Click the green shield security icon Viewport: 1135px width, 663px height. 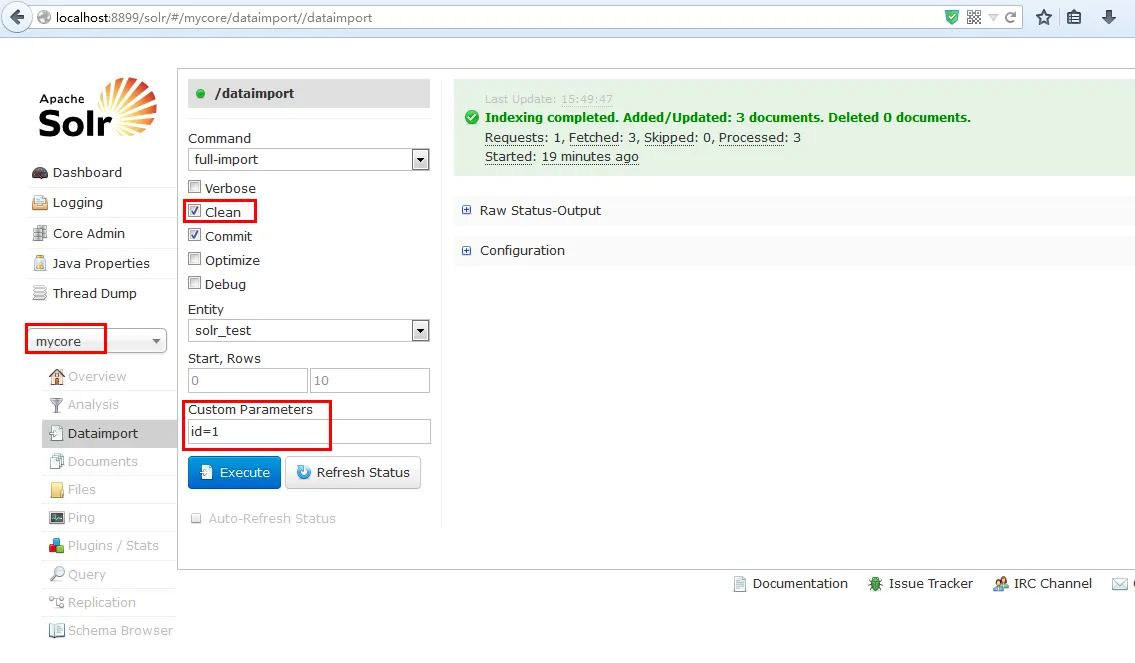pyautogui.click(x=952, y=17)
